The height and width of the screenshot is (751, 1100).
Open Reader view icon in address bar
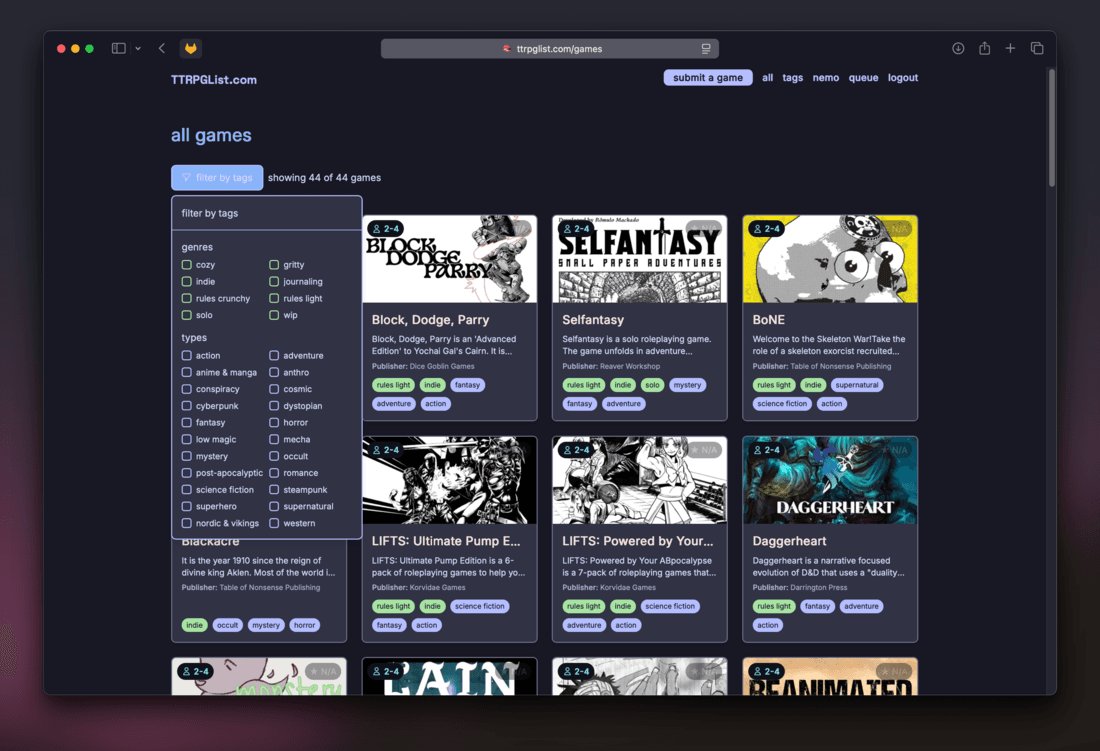[706, 48]
